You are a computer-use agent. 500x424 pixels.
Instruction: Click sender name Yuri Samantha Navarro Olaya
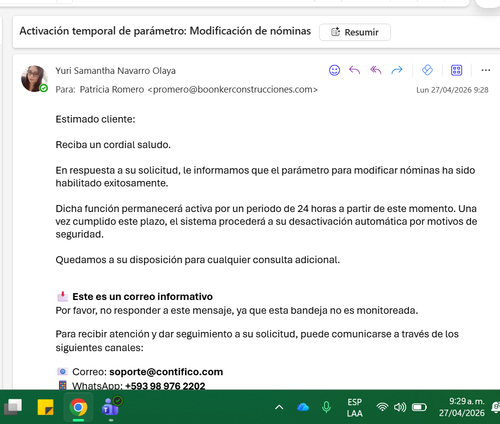pos(115,71)
